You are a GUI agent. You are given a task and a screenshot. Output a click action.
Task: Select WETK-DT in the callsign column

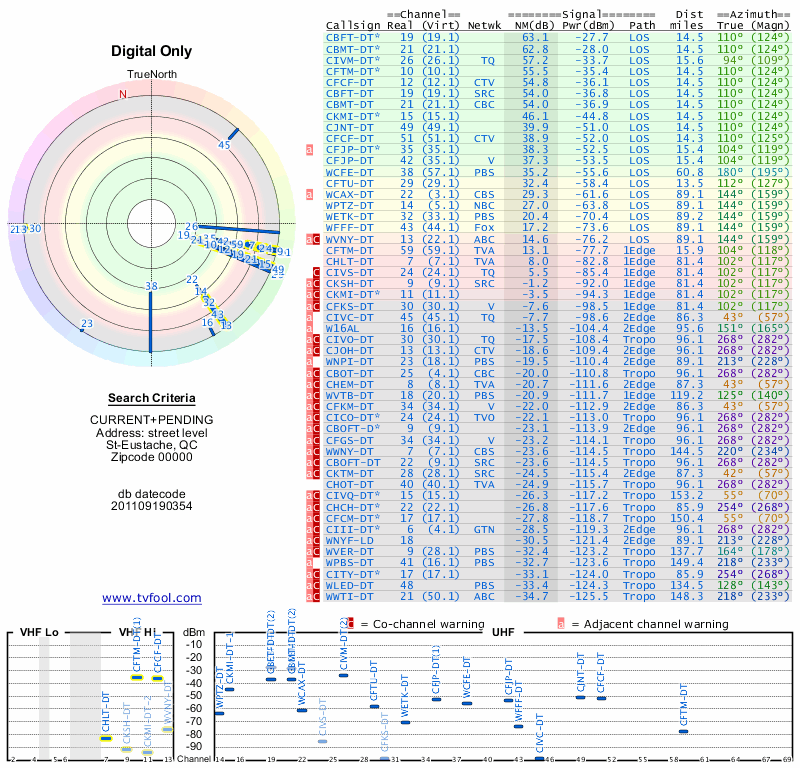(349, 217)
